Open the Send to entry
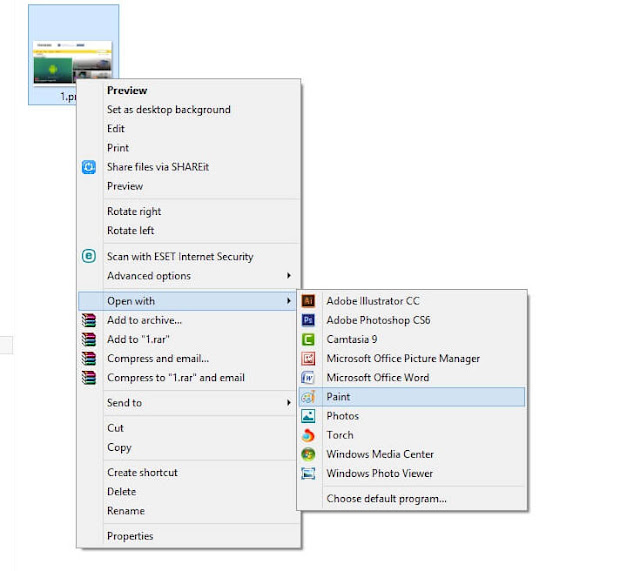This screenshot has height=571, width=640. pos(124,403)
